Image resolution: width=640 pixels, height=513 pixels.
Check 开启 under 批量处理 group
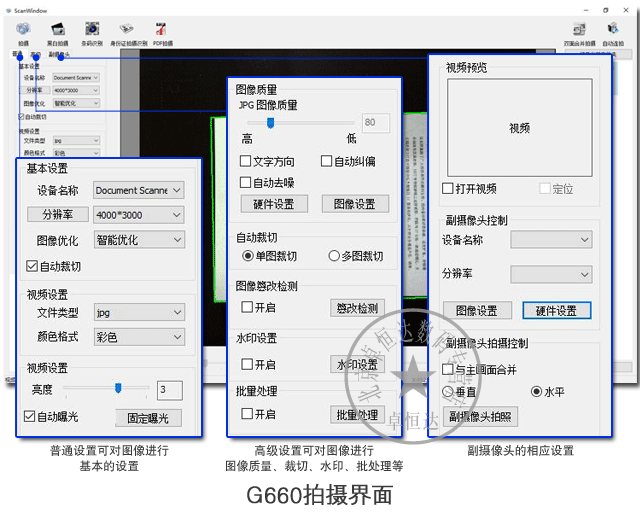click(x=247, y=413)
